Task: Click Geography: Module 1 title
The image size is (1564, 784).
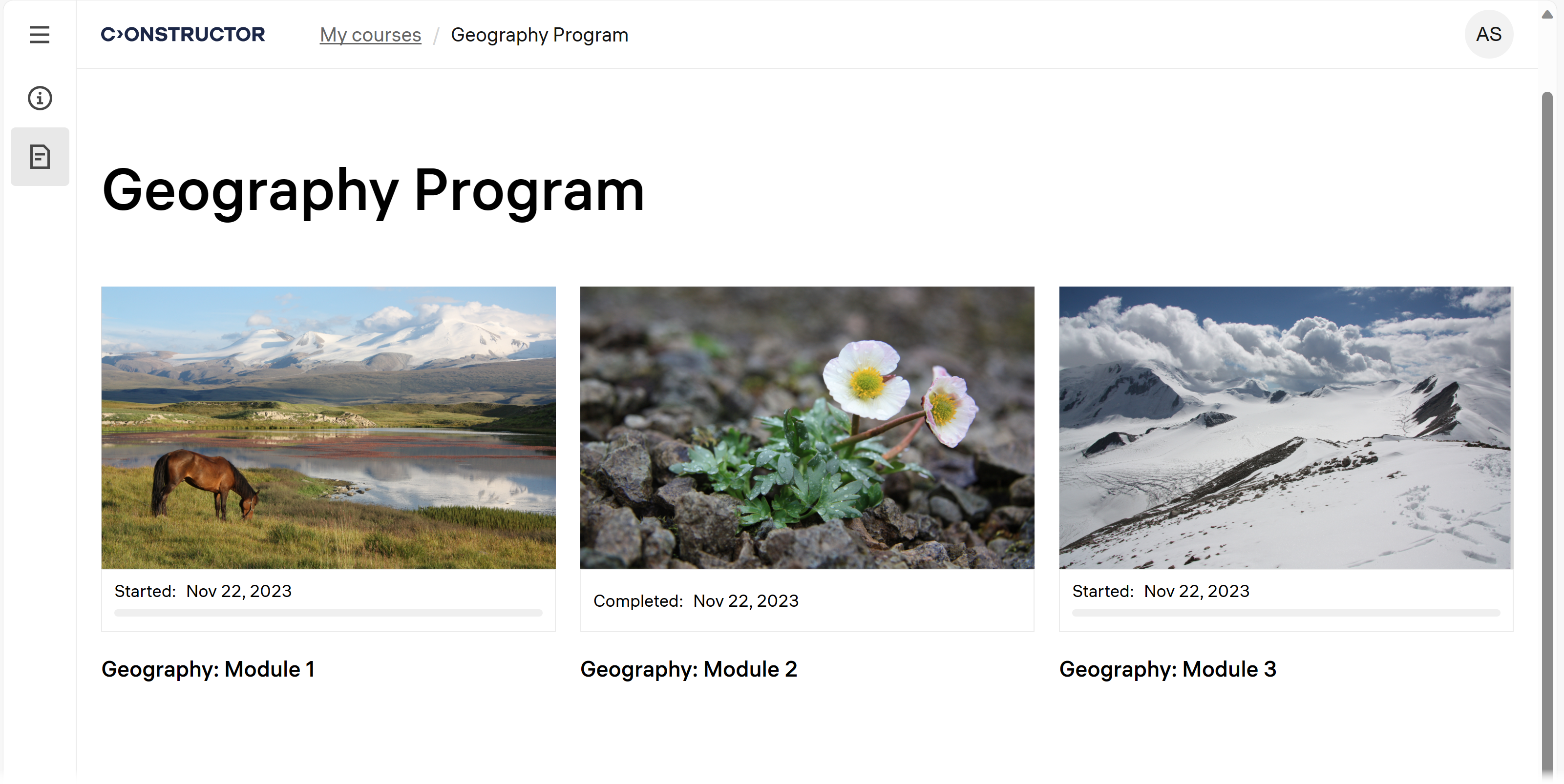Action: pyautogui.click(x=208, y=669)
